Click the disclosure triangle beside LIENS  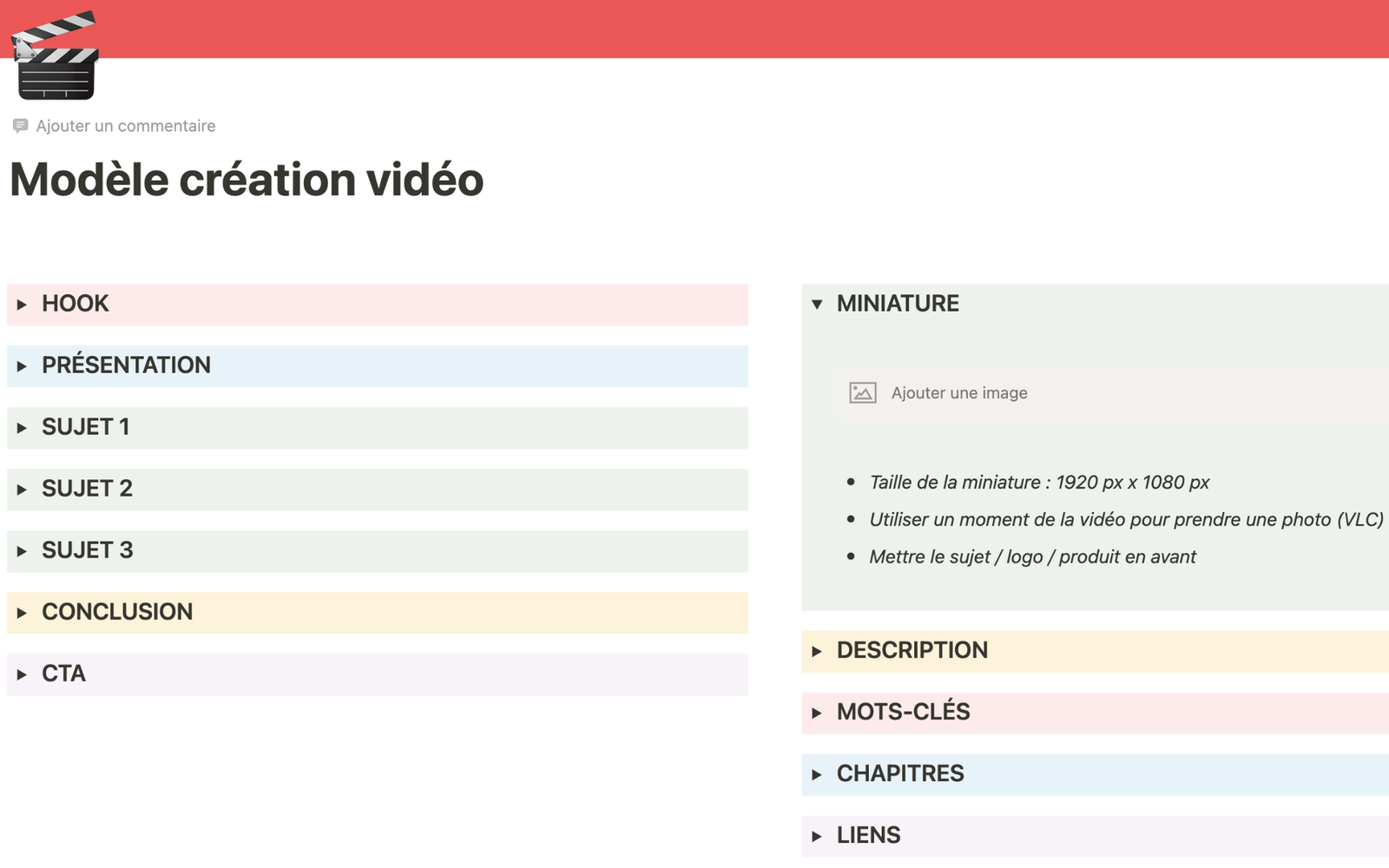[816, 835]
